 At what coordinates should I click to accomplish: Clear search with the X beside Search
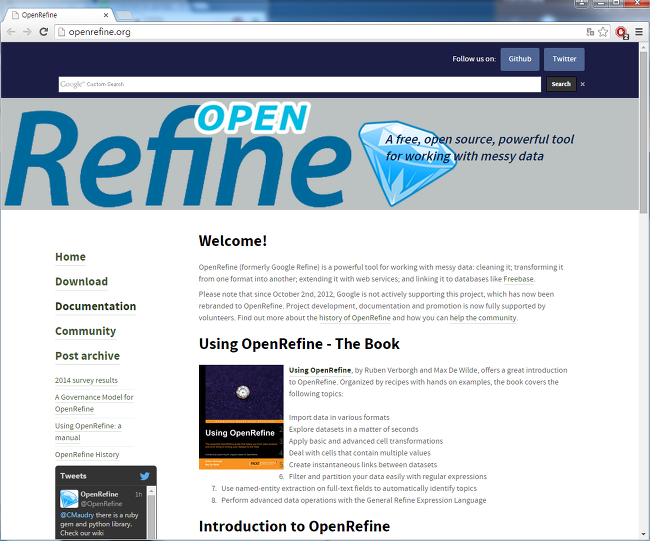[582, 84]
